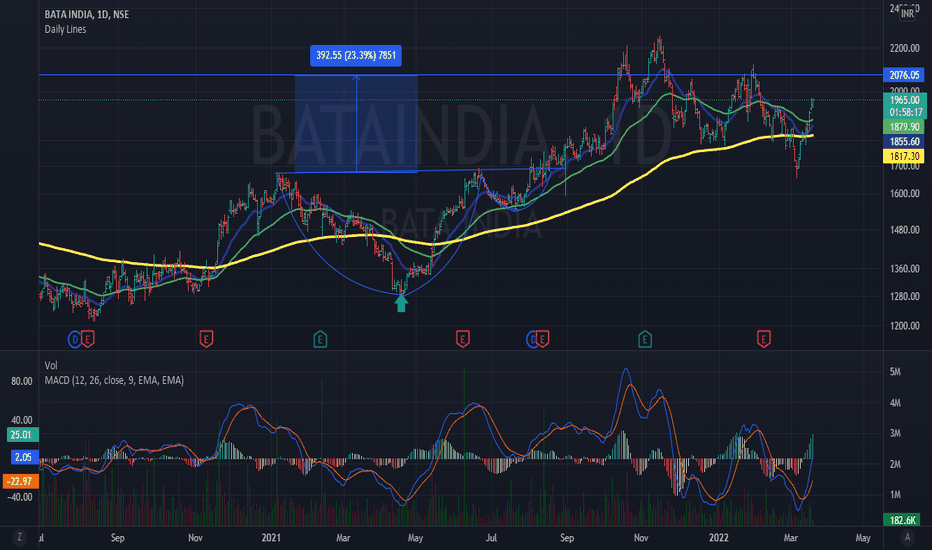Click the Daily Lines indicator label
The image size is (932, 550).
[x=65, y=29]
